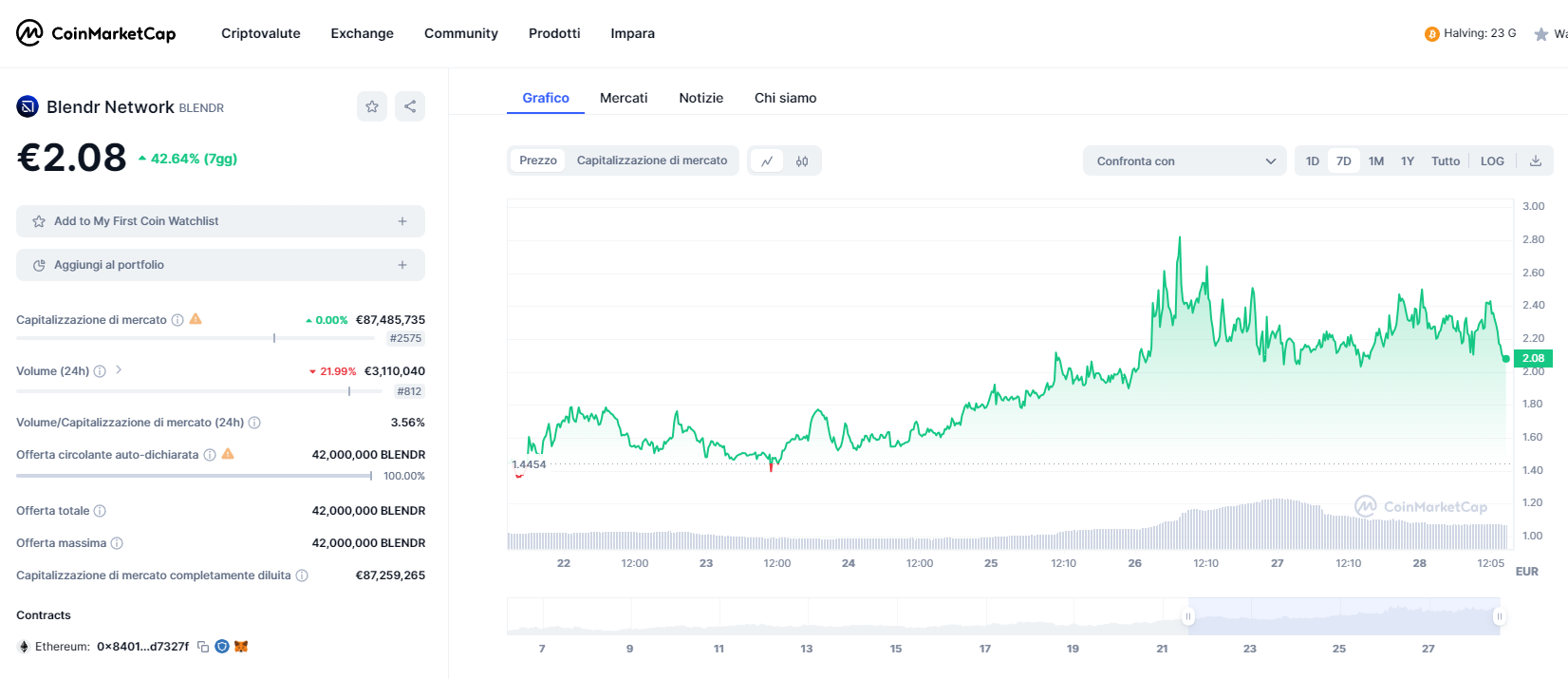Click the download chart data icon
This screenshot has height=679, width=1568.
coord(1535,160)
